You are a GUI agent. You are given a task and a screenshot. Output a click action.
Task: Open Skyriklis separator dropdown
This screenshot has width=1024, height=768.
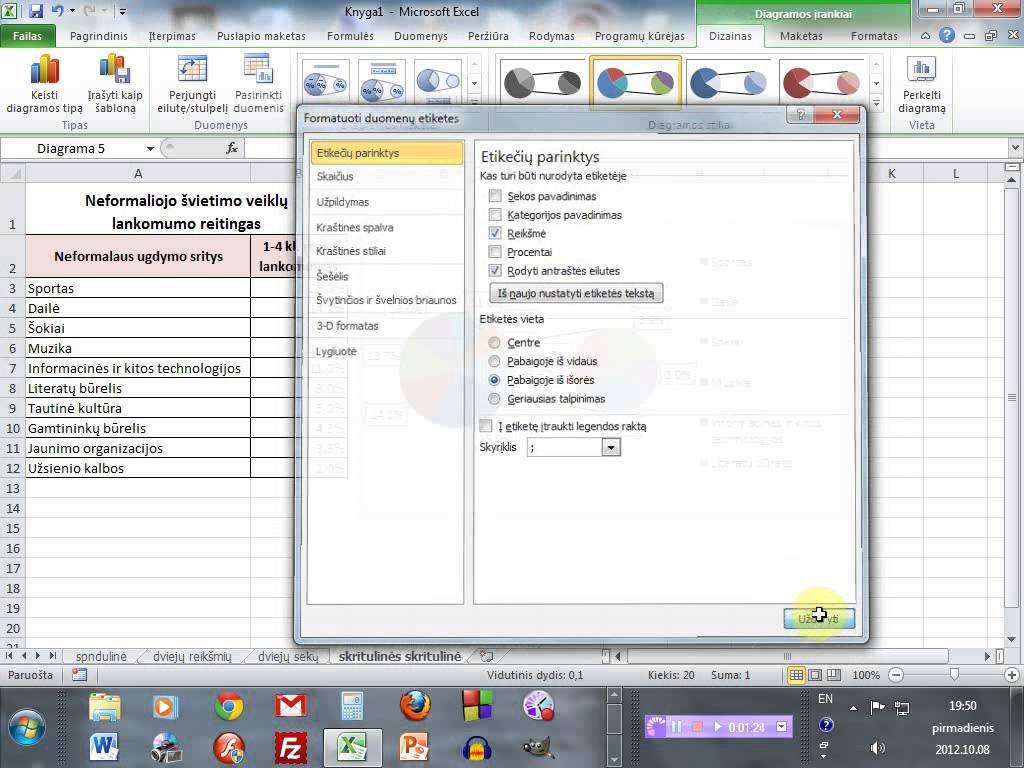(x=611, y=447)
